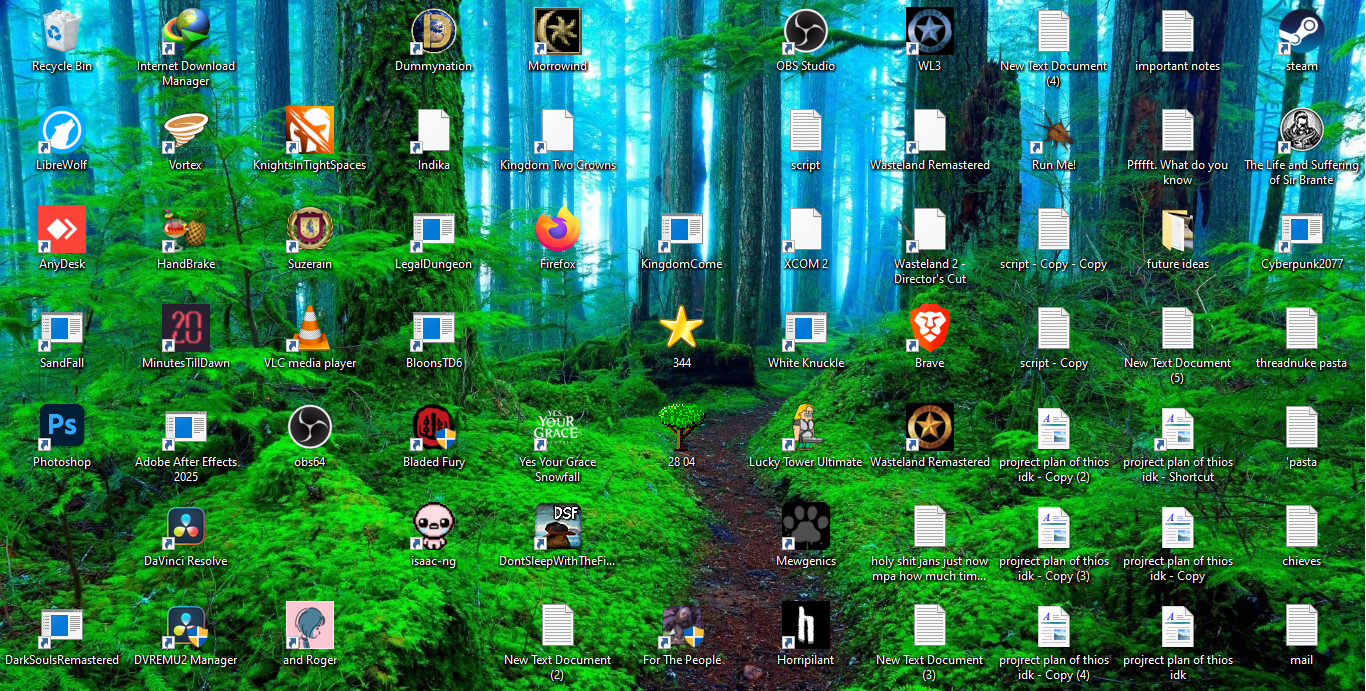Click Adobe After Effects 2025 shortcut

pyautogui.click(x=186, y=427)
